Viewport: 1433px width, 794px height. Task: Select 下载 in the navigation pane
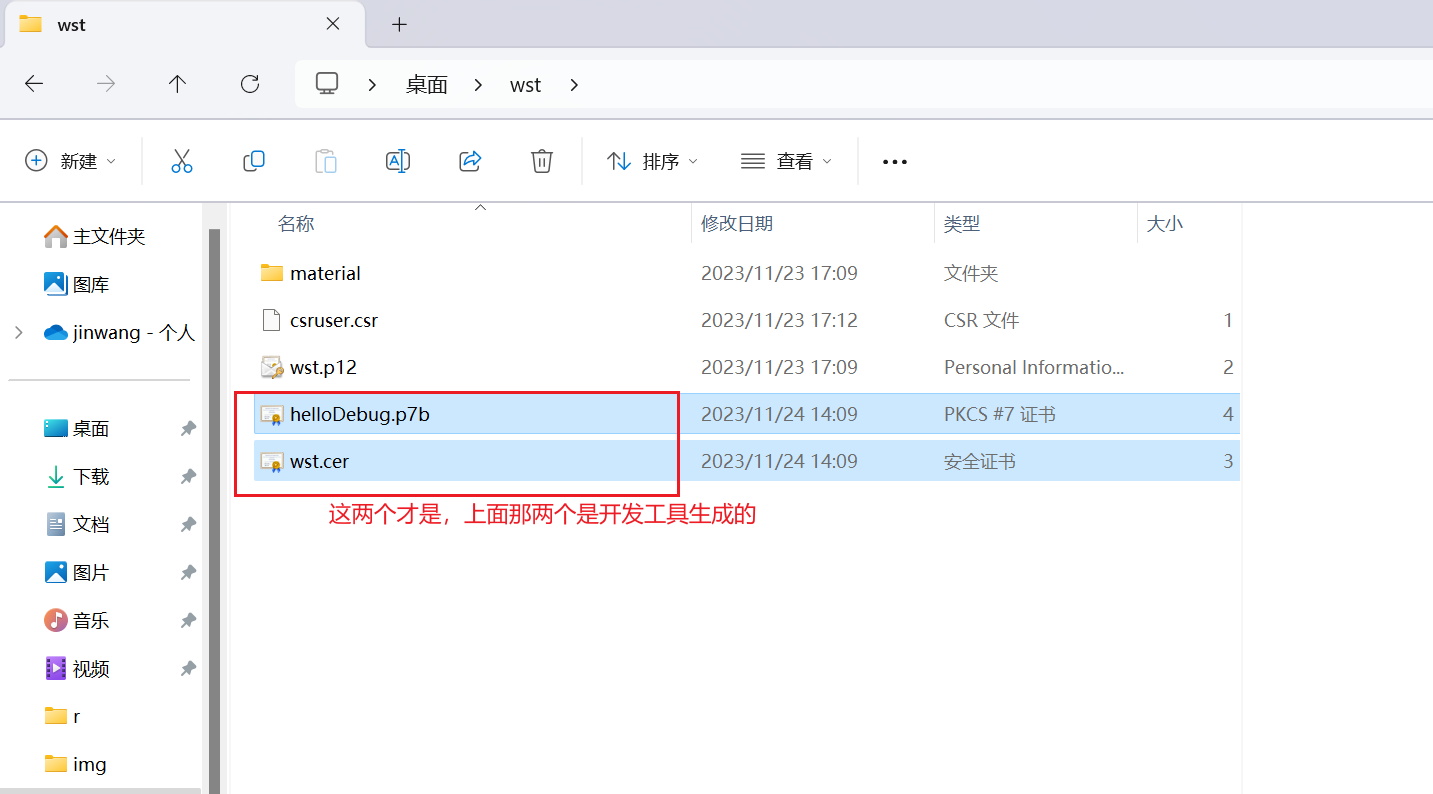(x=90, y=477)
